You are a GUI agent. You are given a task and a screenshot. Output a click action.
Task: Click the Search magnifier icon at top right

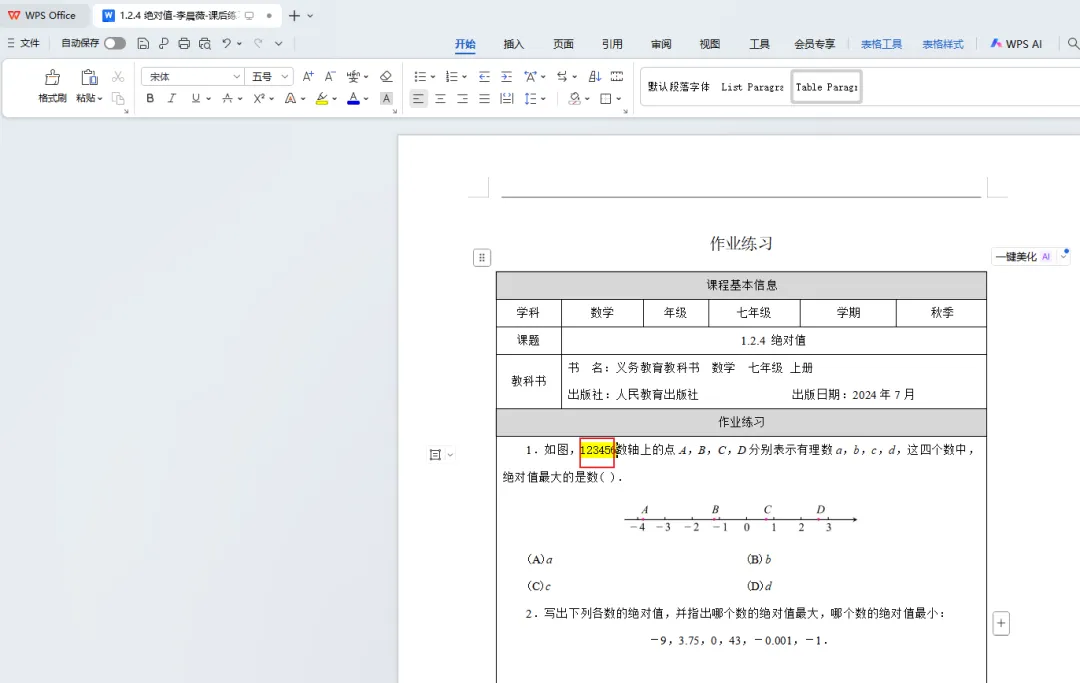(1072, 43)
